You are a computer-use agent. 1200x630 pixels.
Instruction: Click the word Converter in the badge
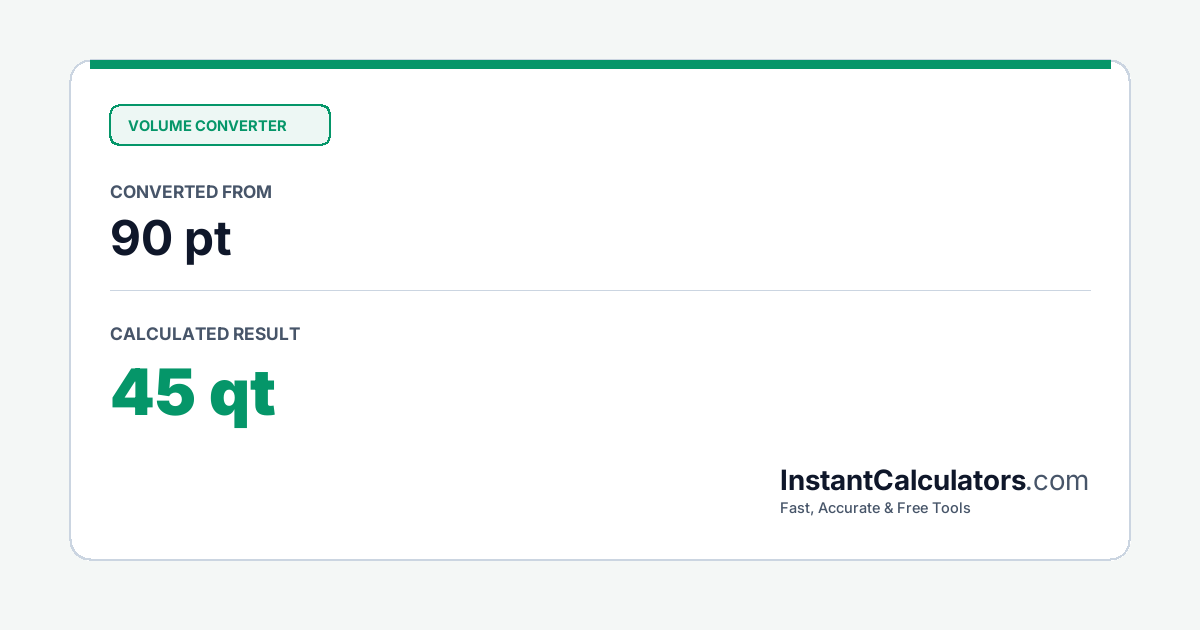coord(241,126)
